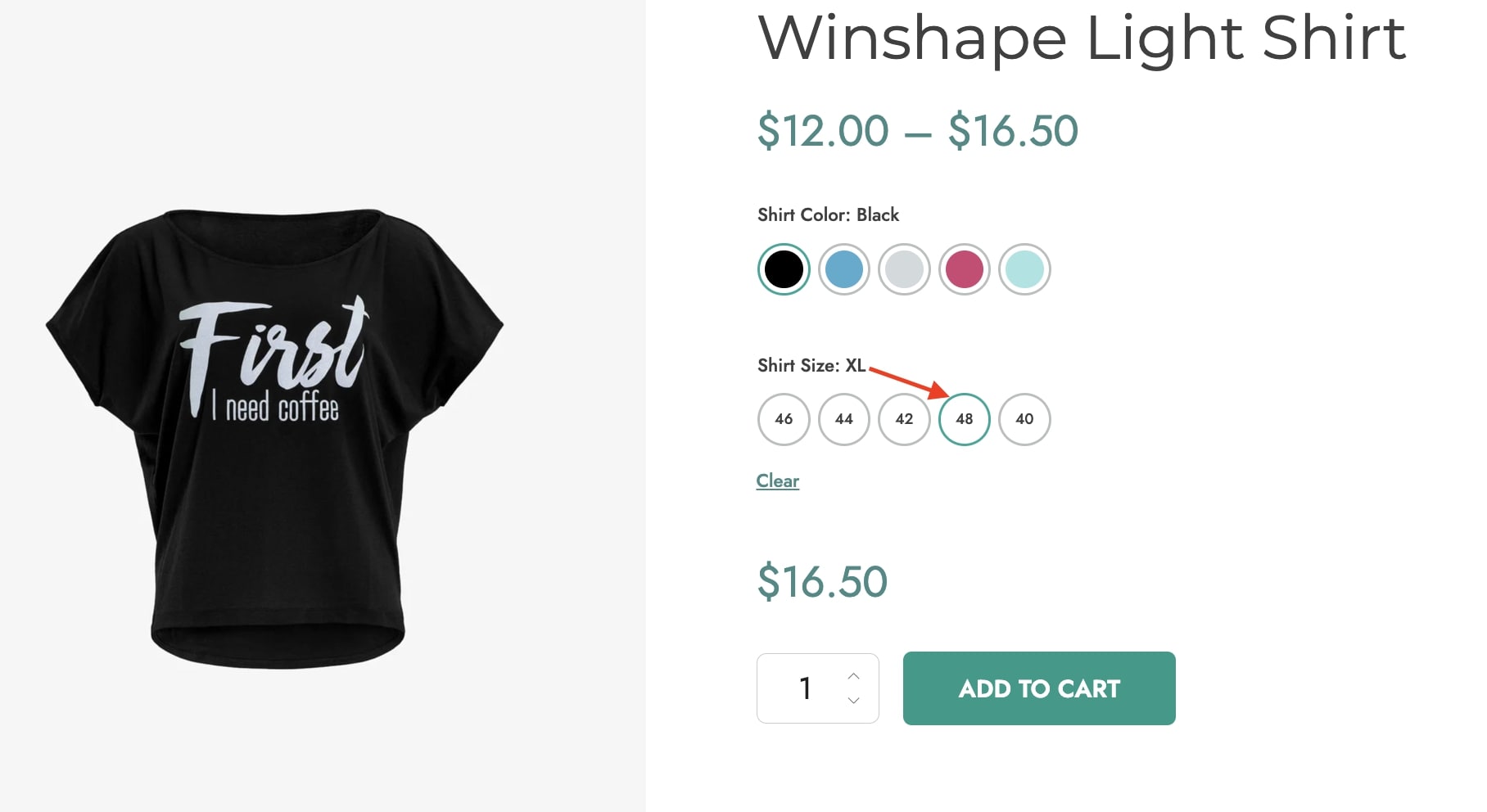Pick shirt size 48
This screenshot has height=812, width=1487.
click(x=965, y=419)
